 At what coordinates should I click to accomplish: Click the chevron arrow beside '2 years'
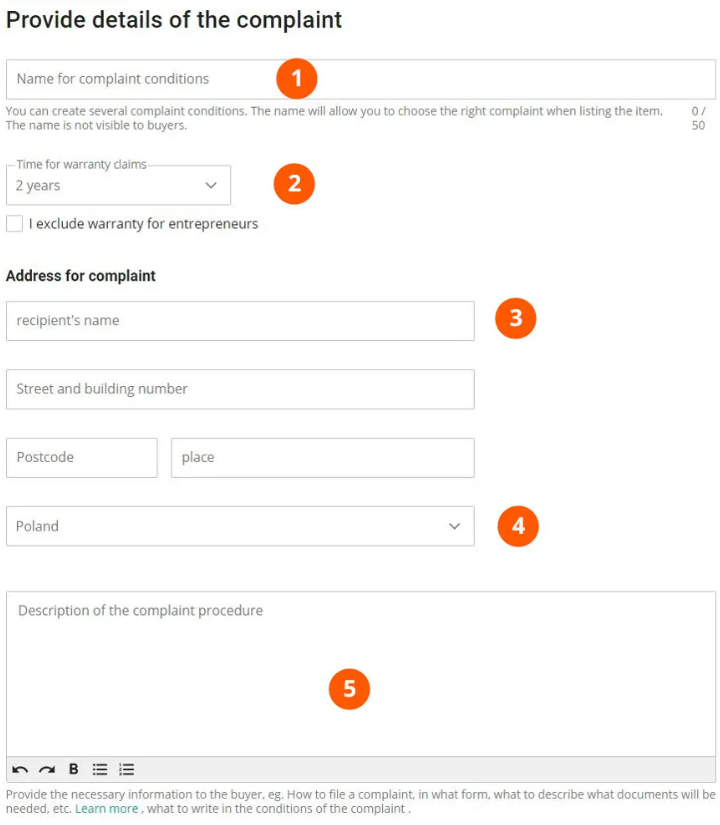click(211, 186)
